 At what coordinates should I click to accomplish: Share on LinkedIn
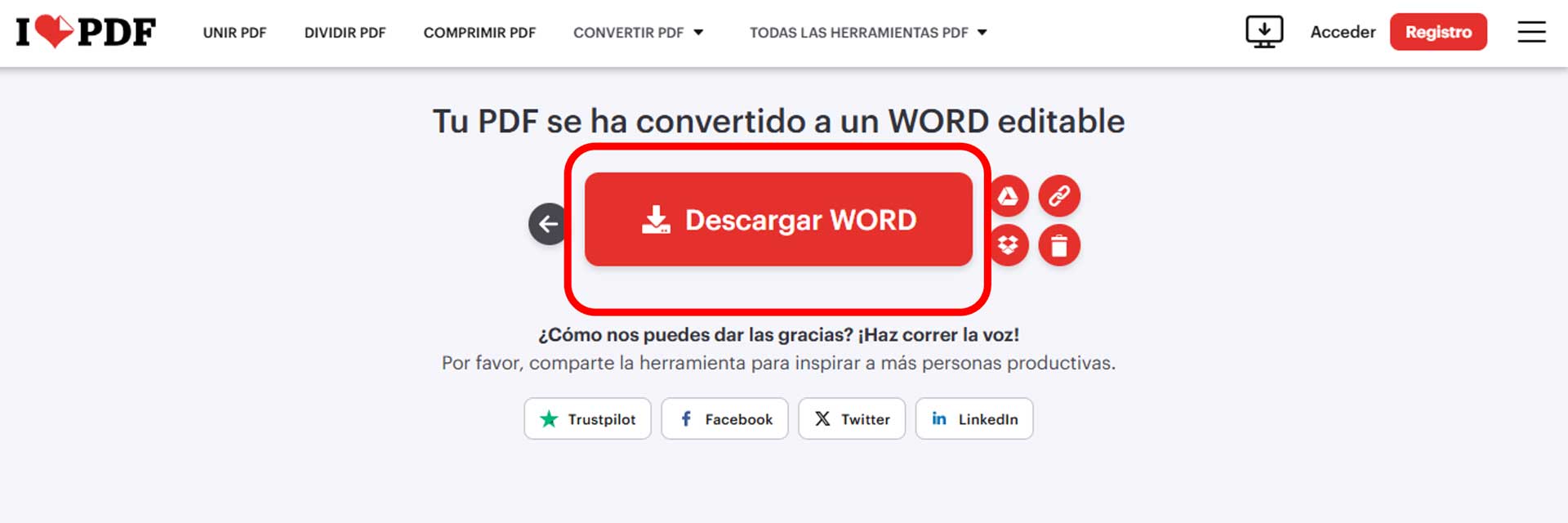pyautogui.click(x=974, y=418)
